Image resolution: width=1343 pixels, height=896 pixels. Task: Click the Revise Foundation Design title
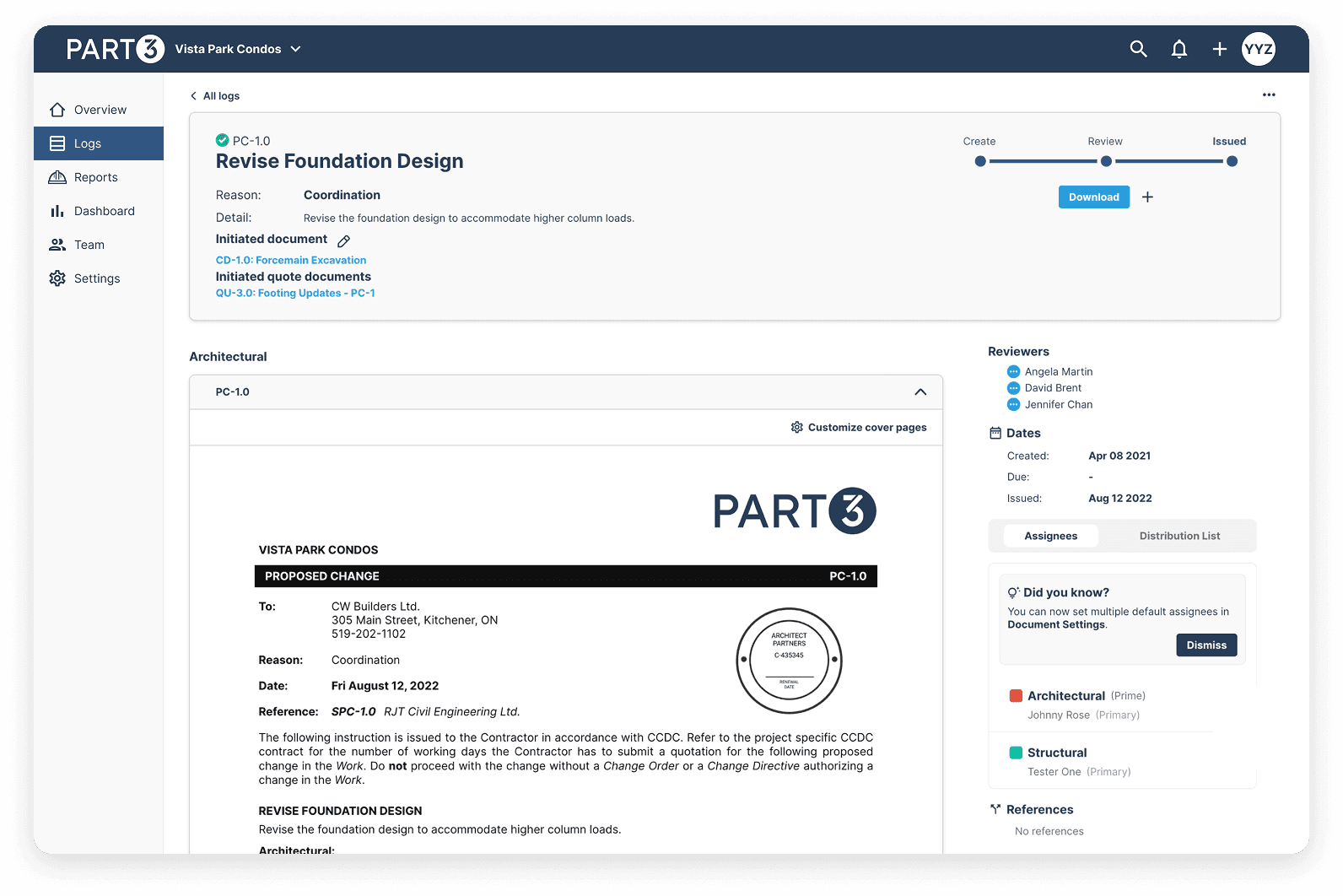click(339, 161)
